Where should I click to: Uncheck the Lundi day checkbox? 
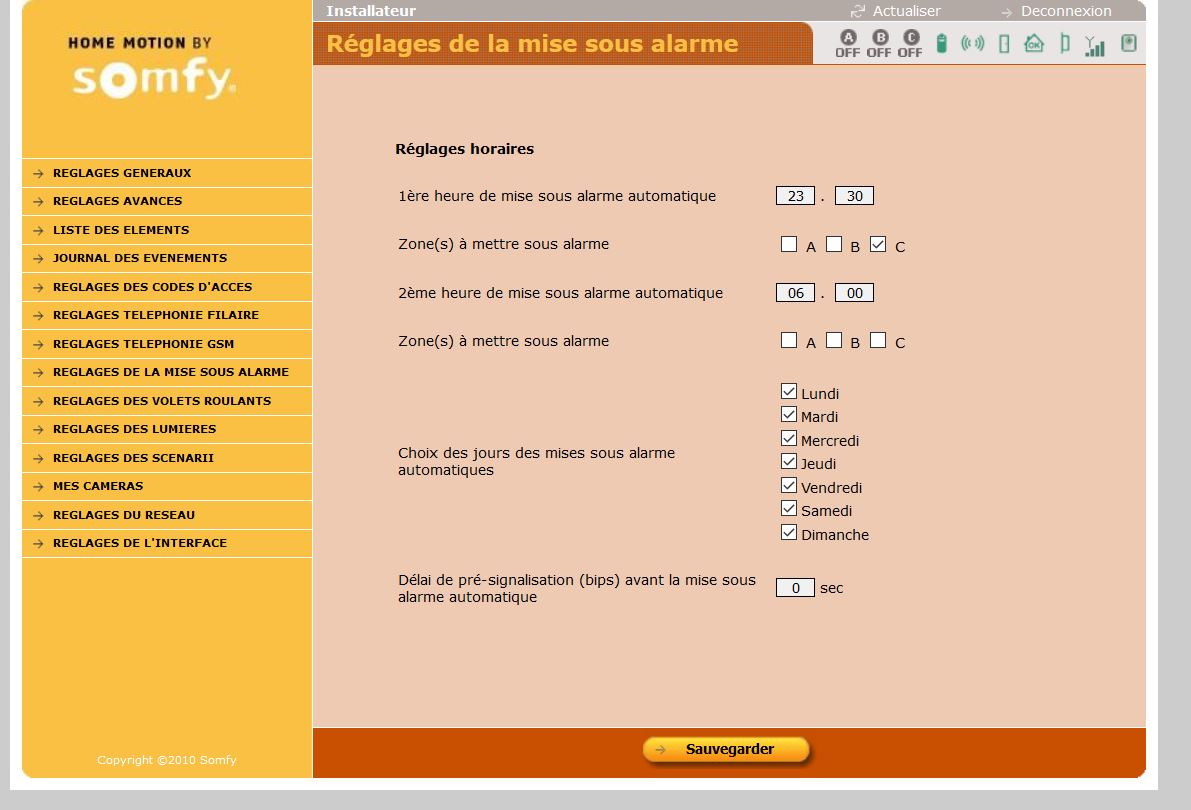click(789, 392)
